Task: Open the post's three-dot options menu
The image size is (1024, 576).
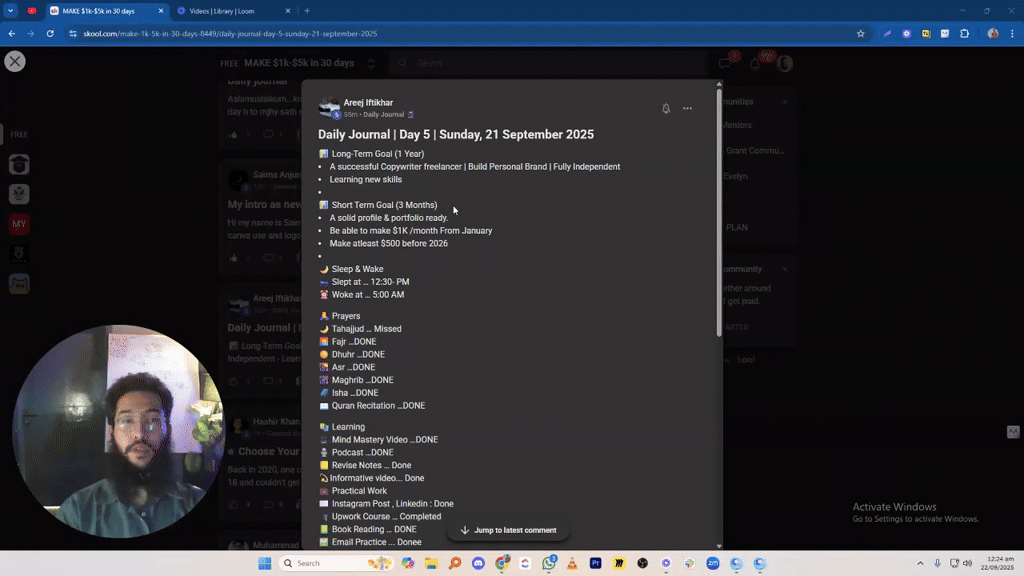Action: point(687,108)
